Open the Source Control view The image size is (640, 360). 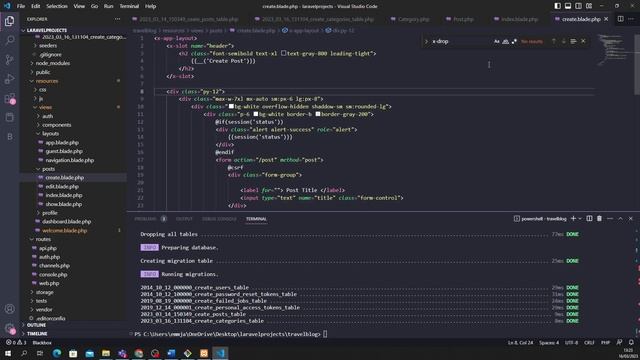tap(9, 60)
